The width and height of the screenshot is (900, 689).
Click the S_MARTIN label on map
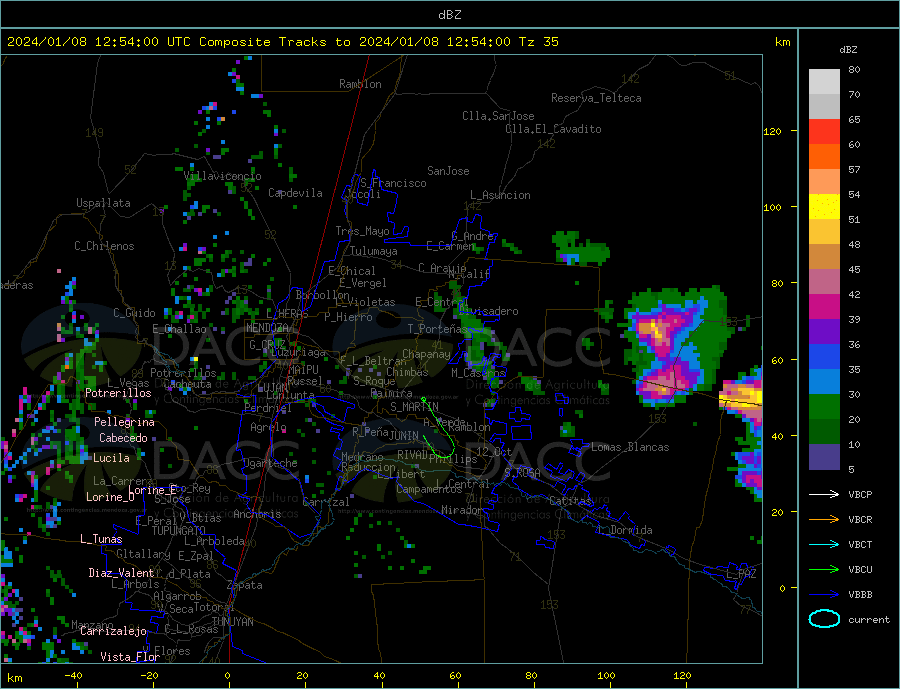coord(414,407)
